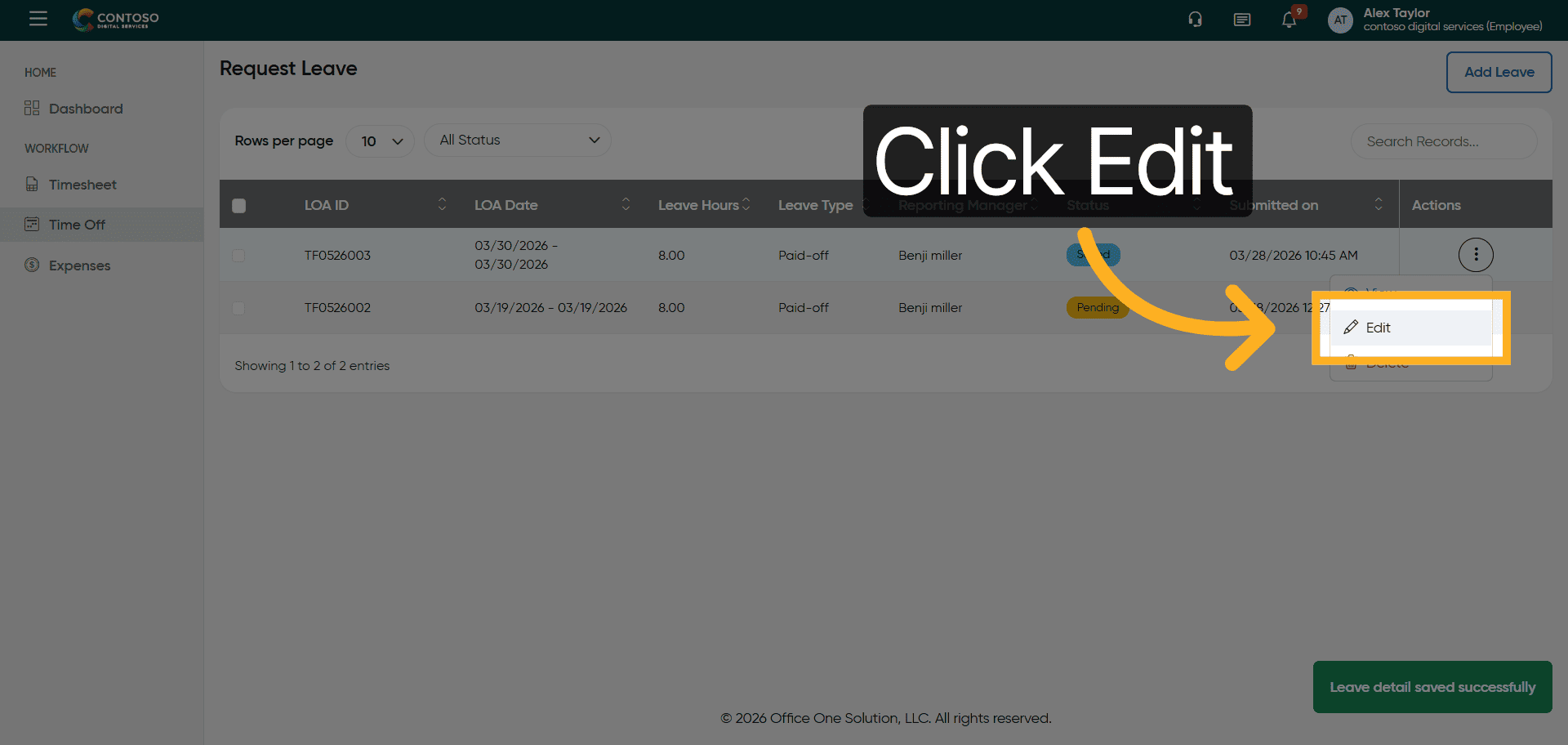The width and height of the screenshot is (1568, 745).
Task: Open Expenses in the sidebar
Action: click(x=79, y=265)
